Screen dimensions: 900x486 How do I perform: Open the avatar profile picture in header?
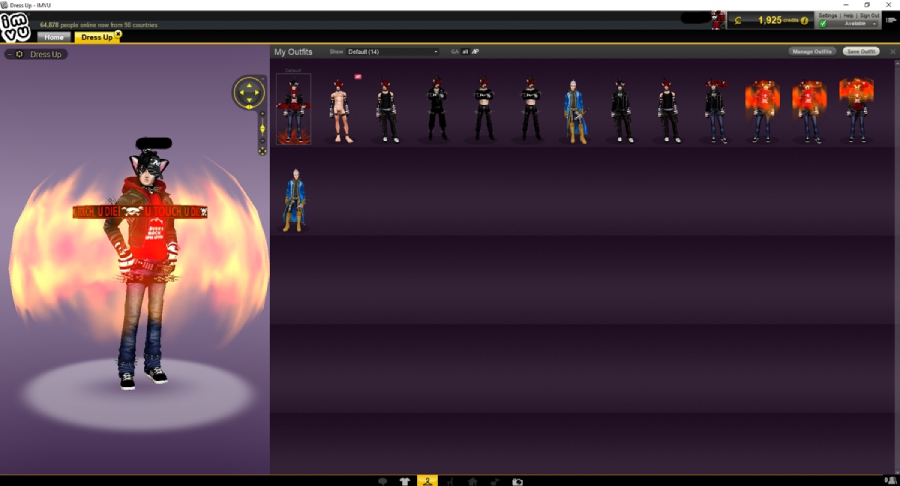[x=718, y=20]
